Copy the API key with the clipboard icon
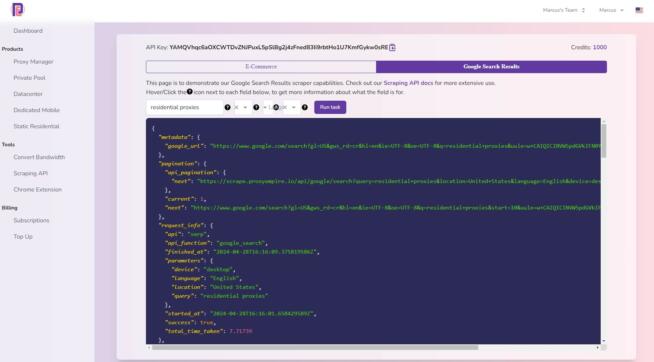Image resolution: width=654 pixels, height=362 pixels. pyautogui.click(x=392, y=48)
